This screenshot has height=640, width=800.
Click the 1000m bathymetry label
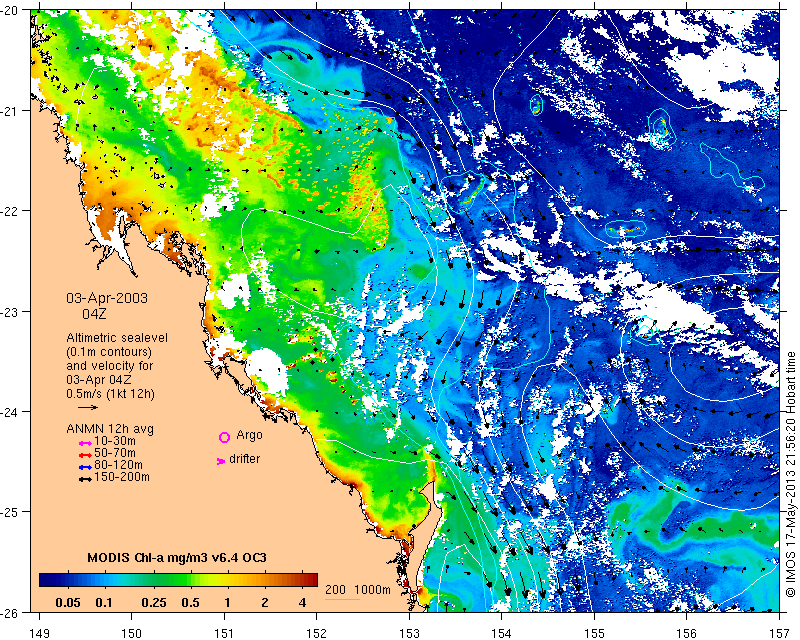(372, 589)
